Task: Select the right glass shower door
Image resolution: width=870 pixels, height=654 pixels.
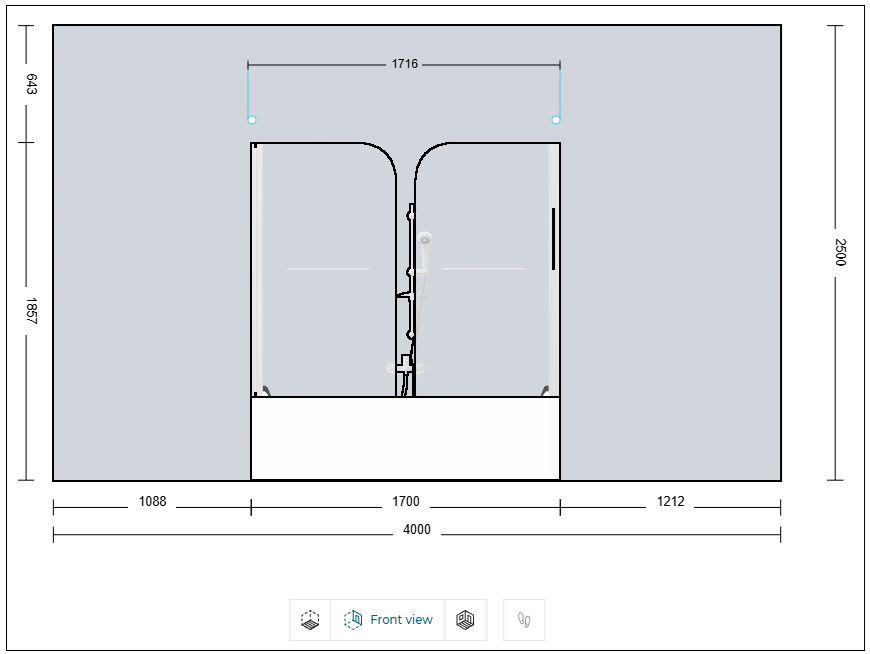Action: pyautogui.click(x=490, y=270)
